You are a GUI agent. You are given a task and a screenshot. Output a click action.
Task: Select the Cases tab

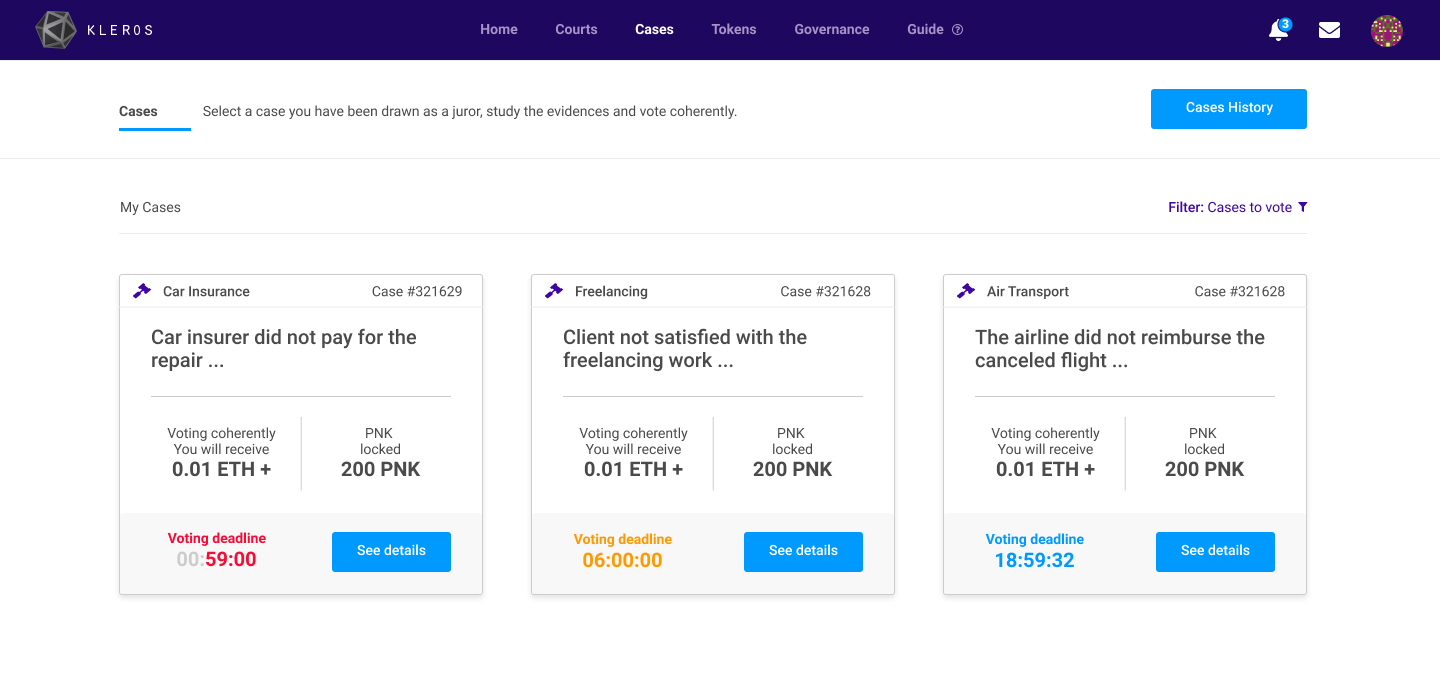click(138, 112)
